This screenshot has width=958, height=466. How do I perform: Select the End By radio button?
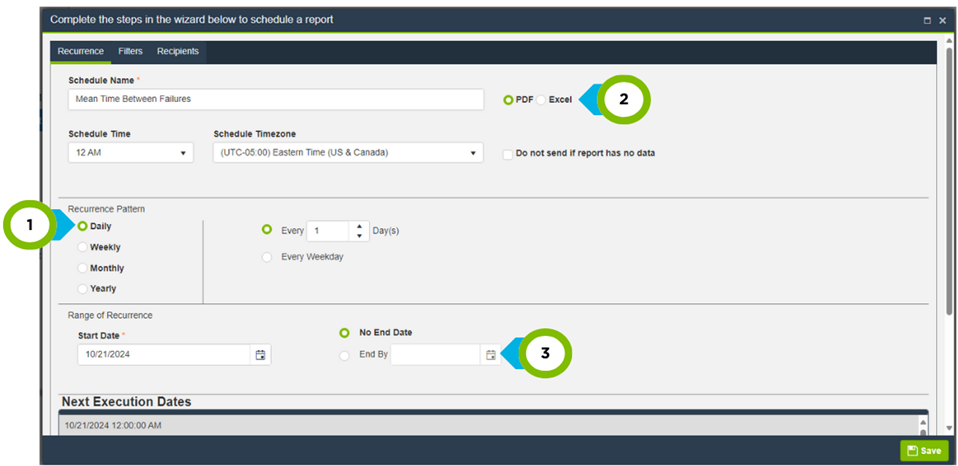[x=345, y=355]
